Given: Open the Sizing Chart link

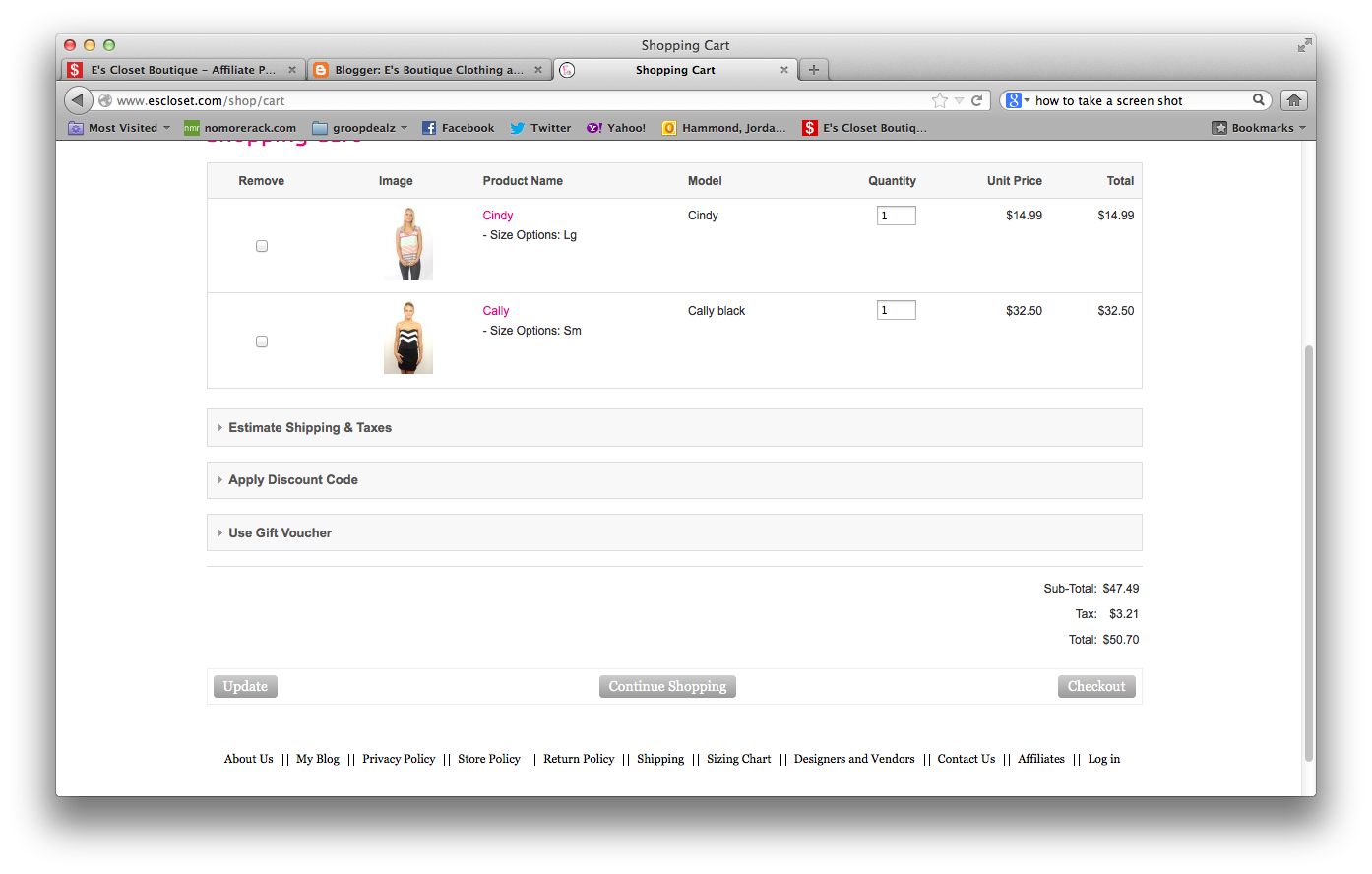Looking at the screenshot, I should [739, 759].
